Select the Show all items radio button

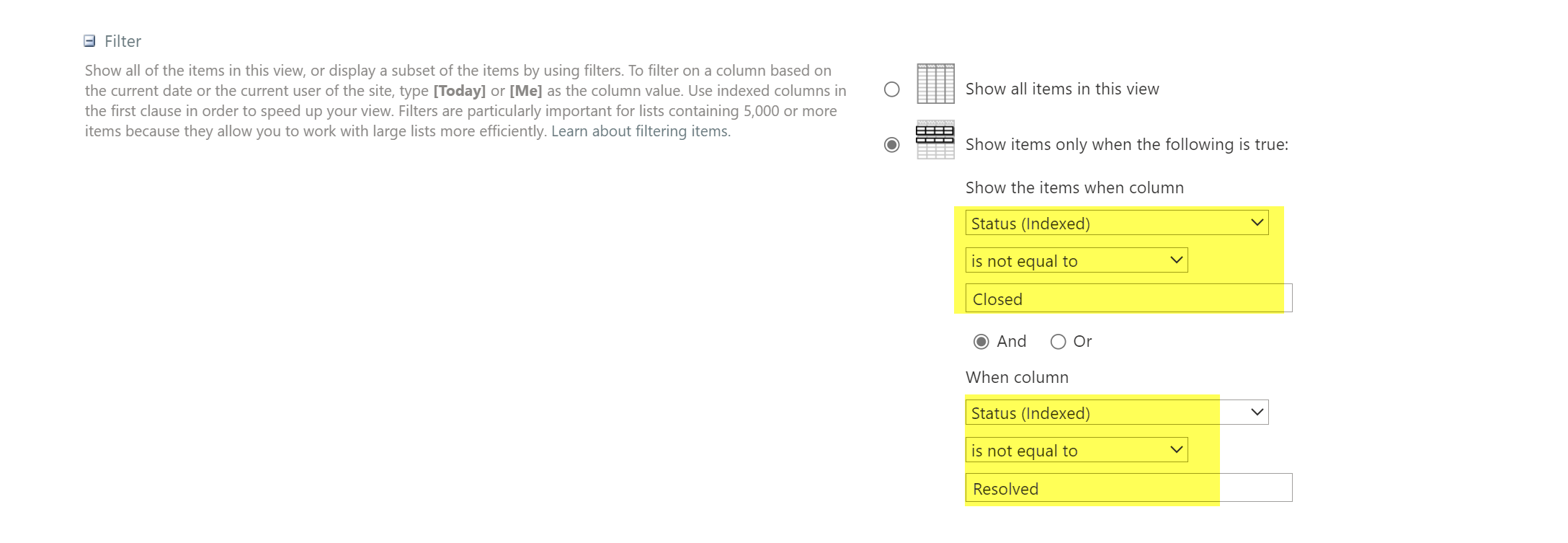coord(892,89)
